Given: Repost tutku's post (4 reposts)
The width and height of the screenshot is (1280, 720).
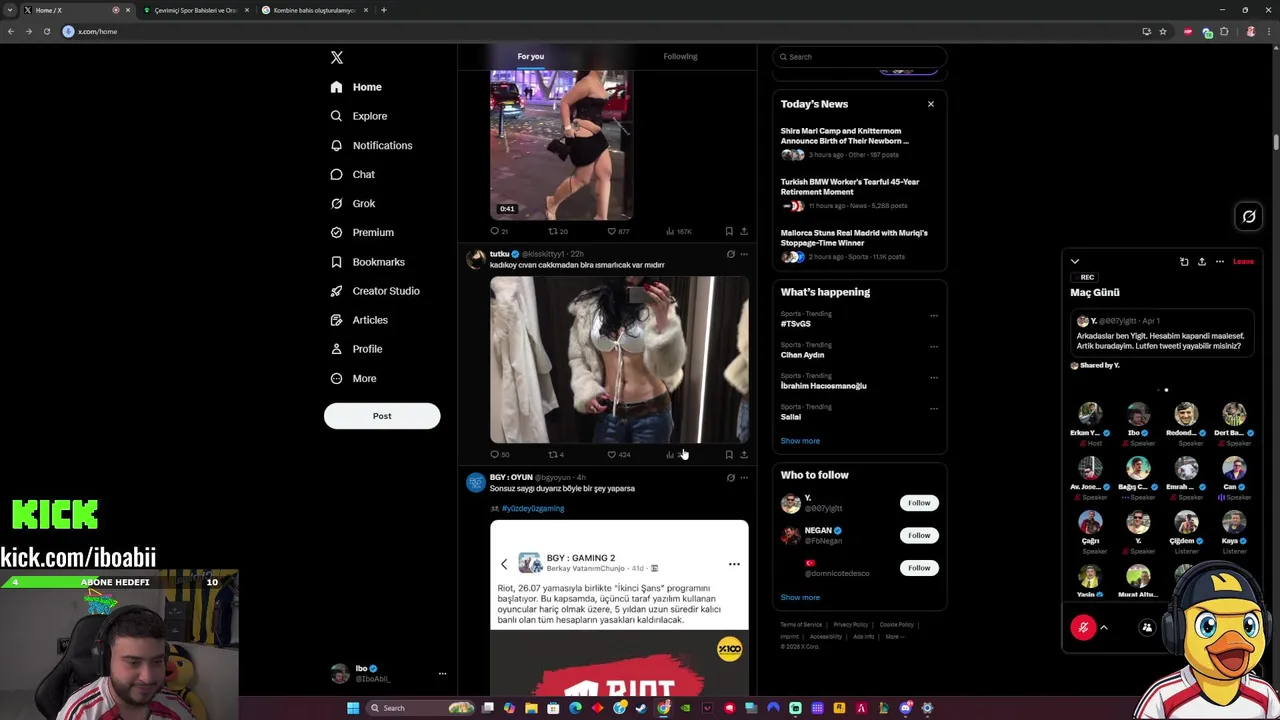Looking at the screenshot, I should pyautogui.click(x=556, y=455).
